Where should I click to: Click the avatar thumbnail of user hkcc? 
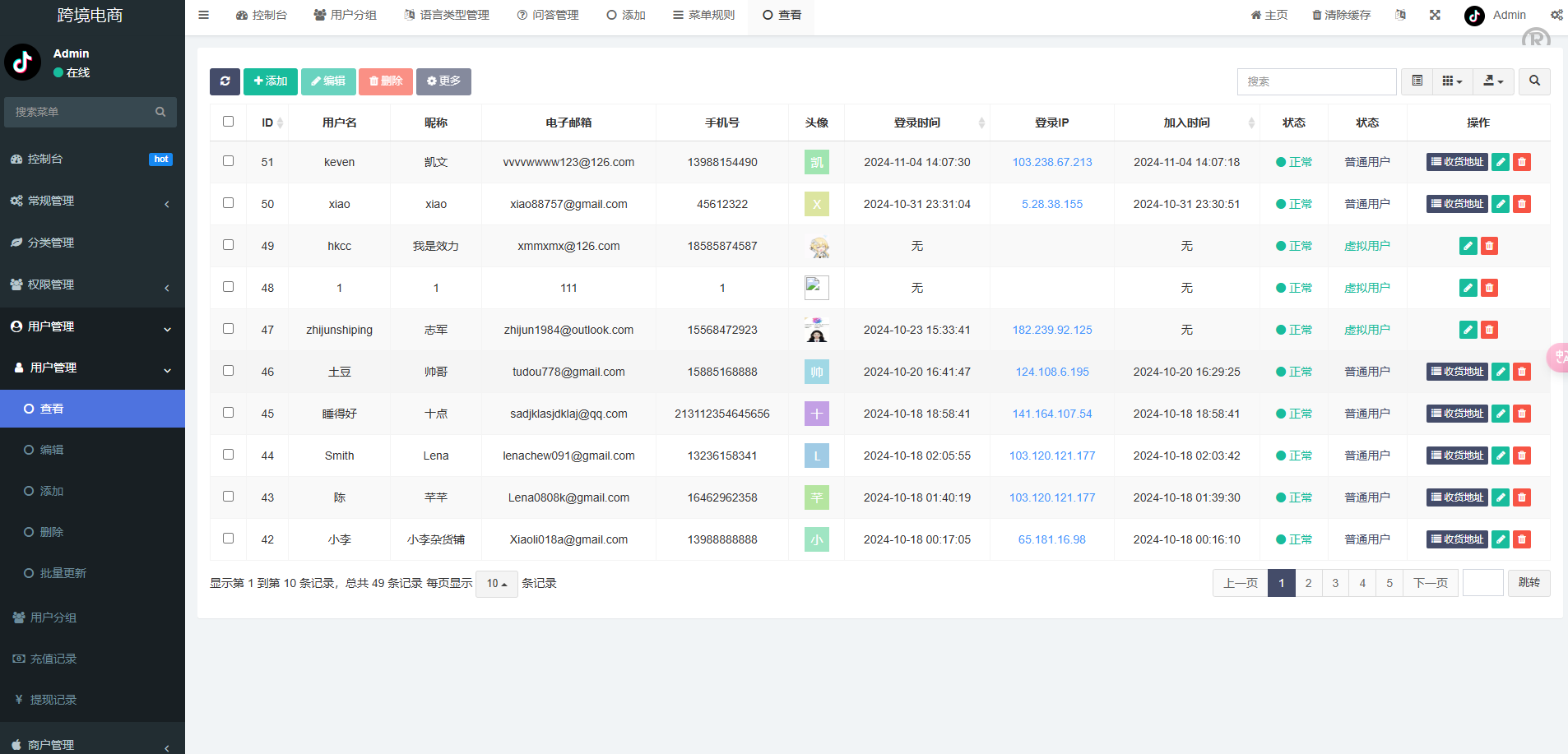[816, 246]
